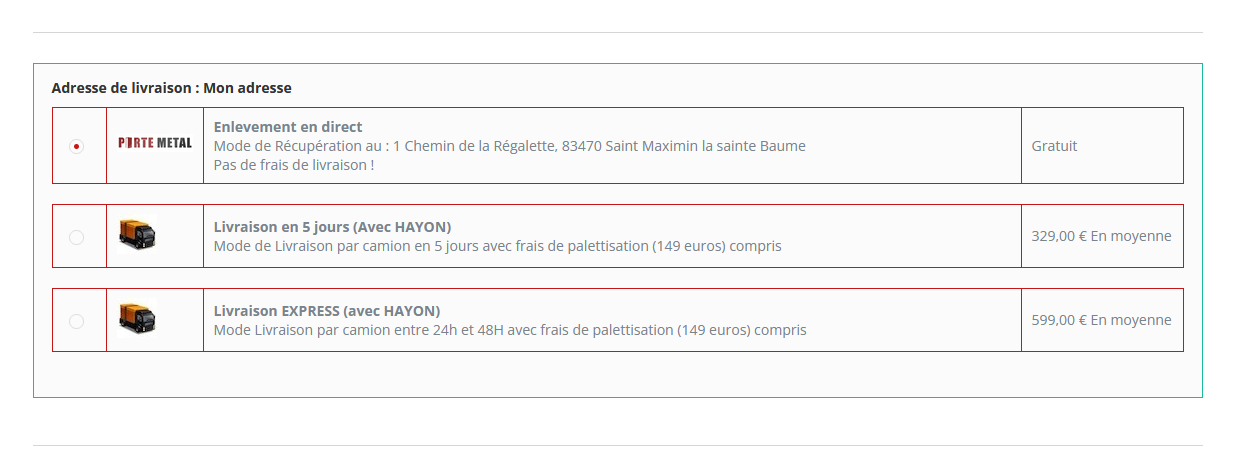Choose the Livraison en 5 jours radio button

(76, 237)
